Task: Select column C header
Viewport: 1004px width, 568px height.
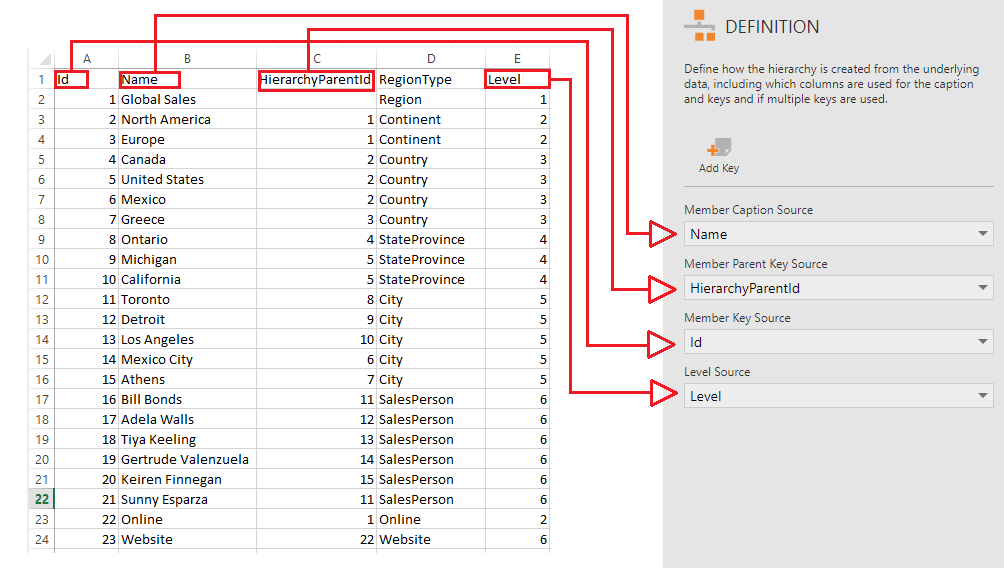Action: click(316, 59)
